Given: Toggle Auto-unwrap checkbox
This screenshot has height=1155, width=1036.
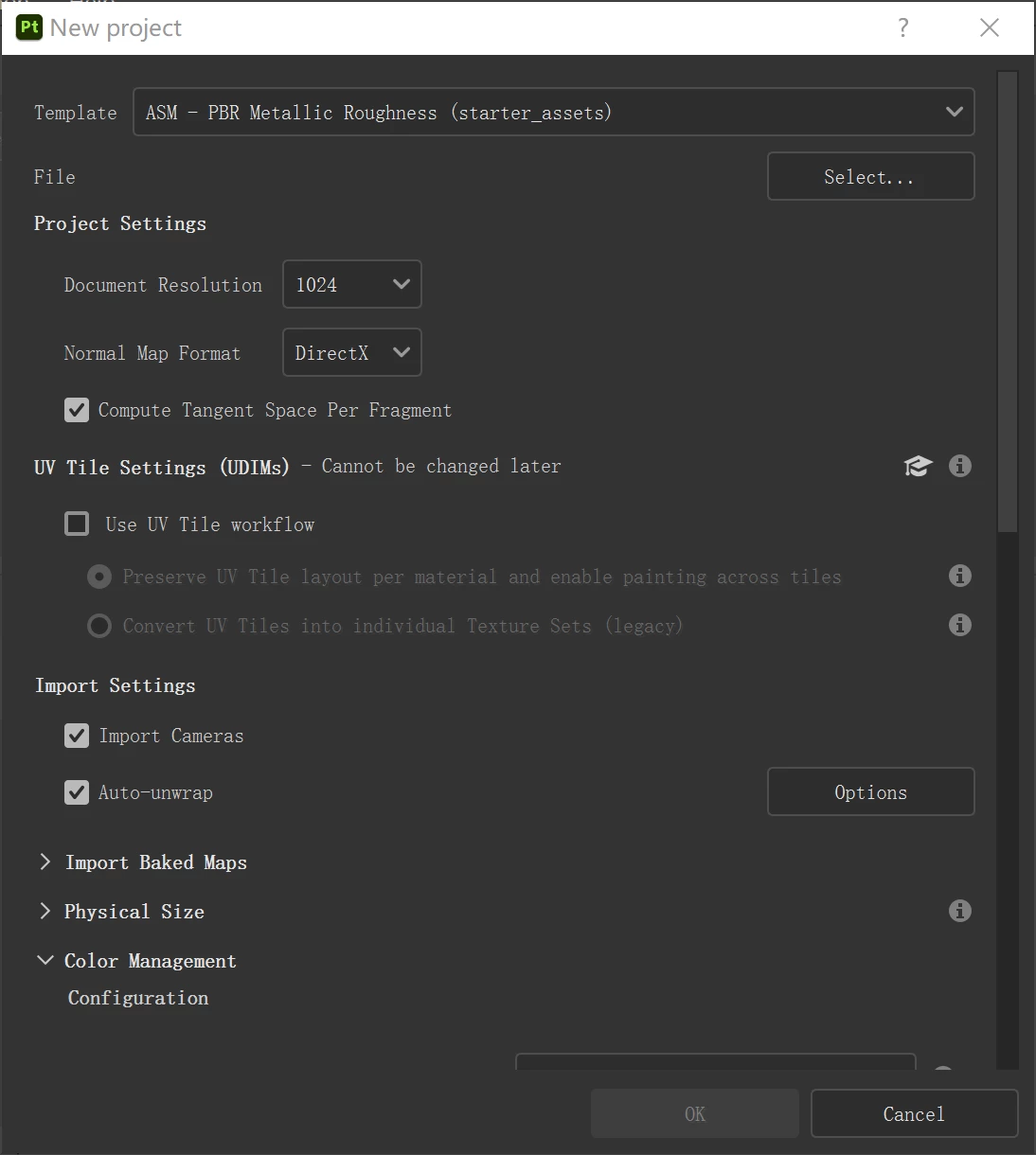Looking at the screenshot, I should 77,792.
